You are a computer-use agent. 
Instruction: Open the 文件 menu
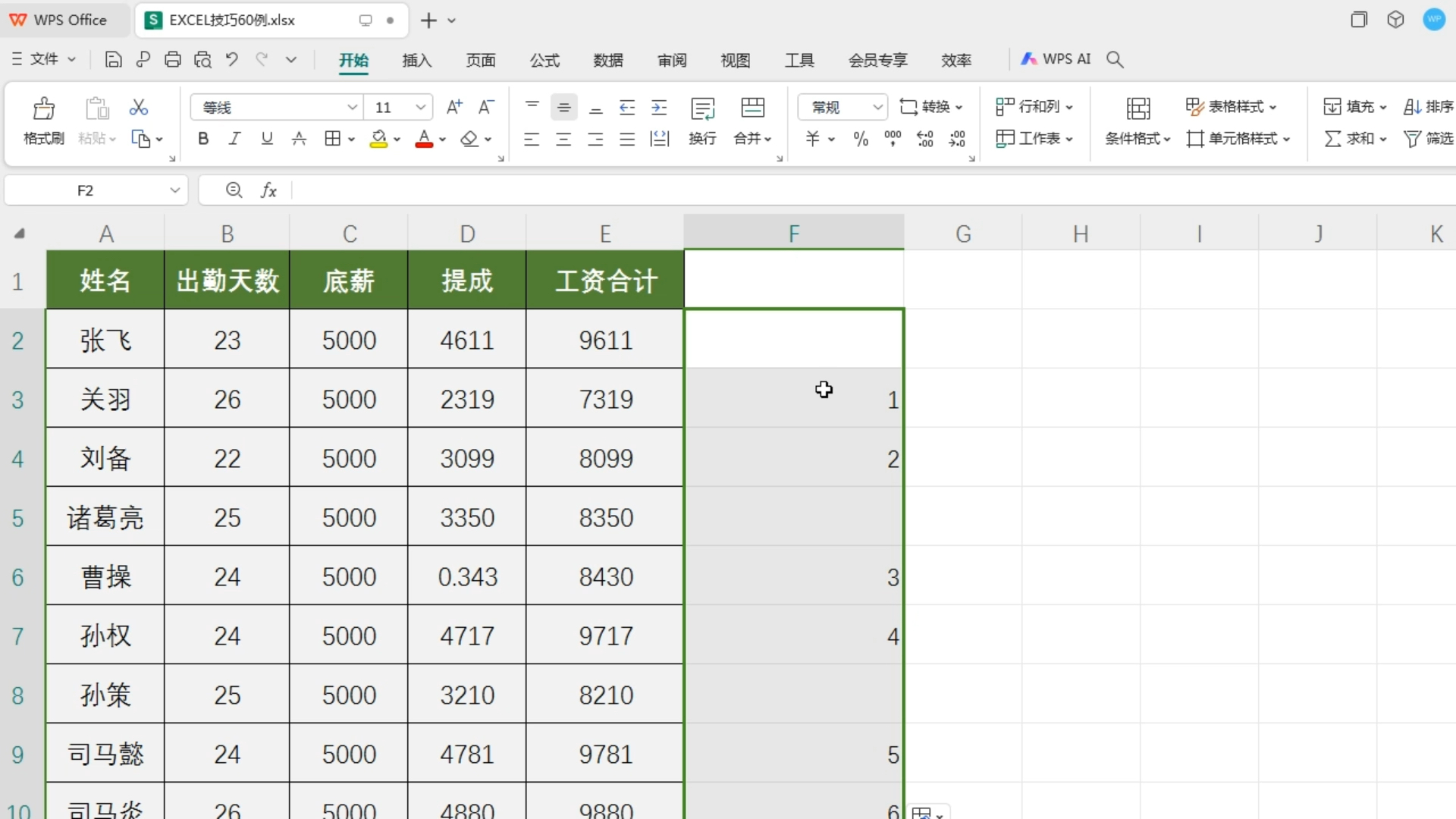click(x=43, y=59)
